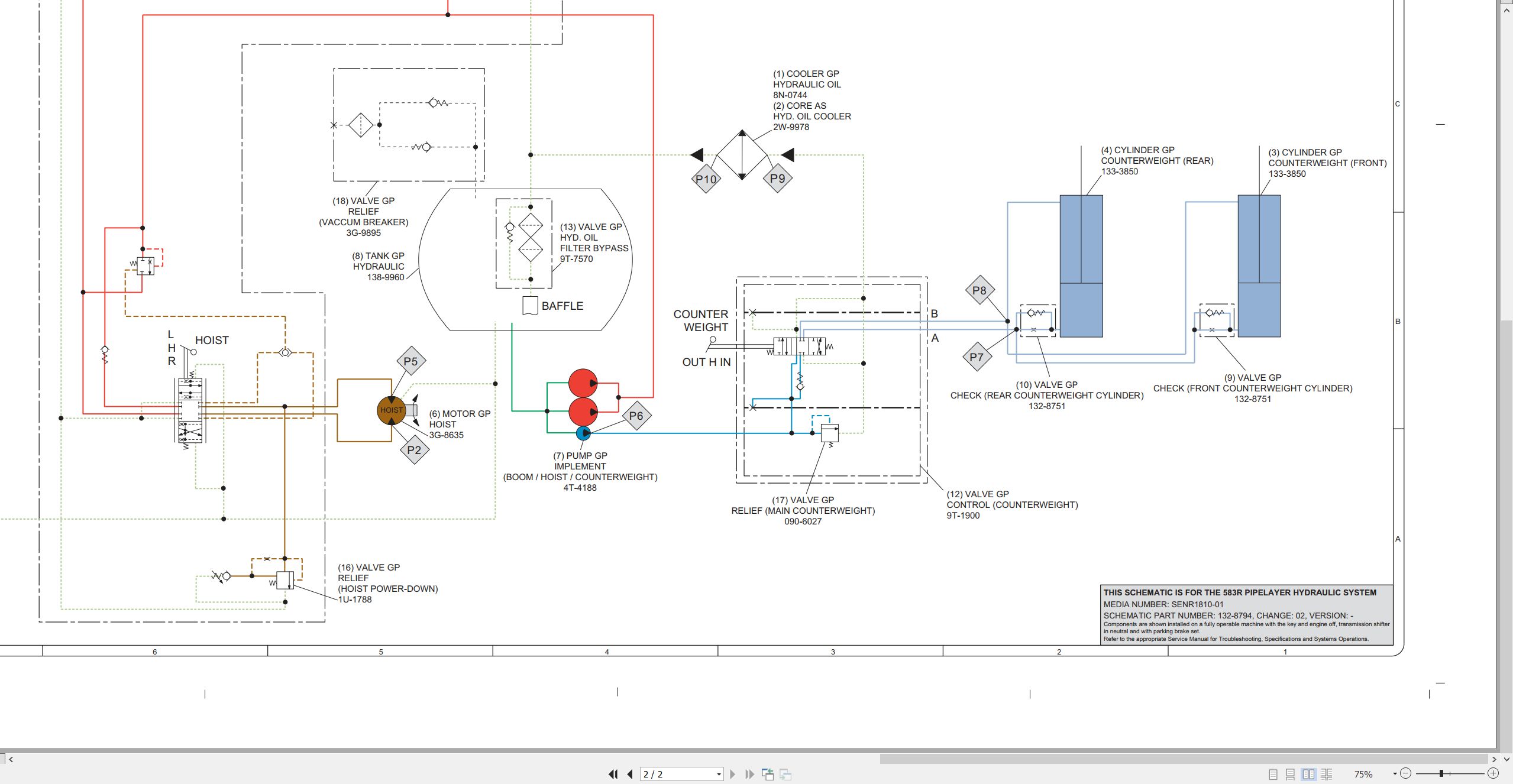Go to the first page
1513x784 pixels.
pos(613,774)
